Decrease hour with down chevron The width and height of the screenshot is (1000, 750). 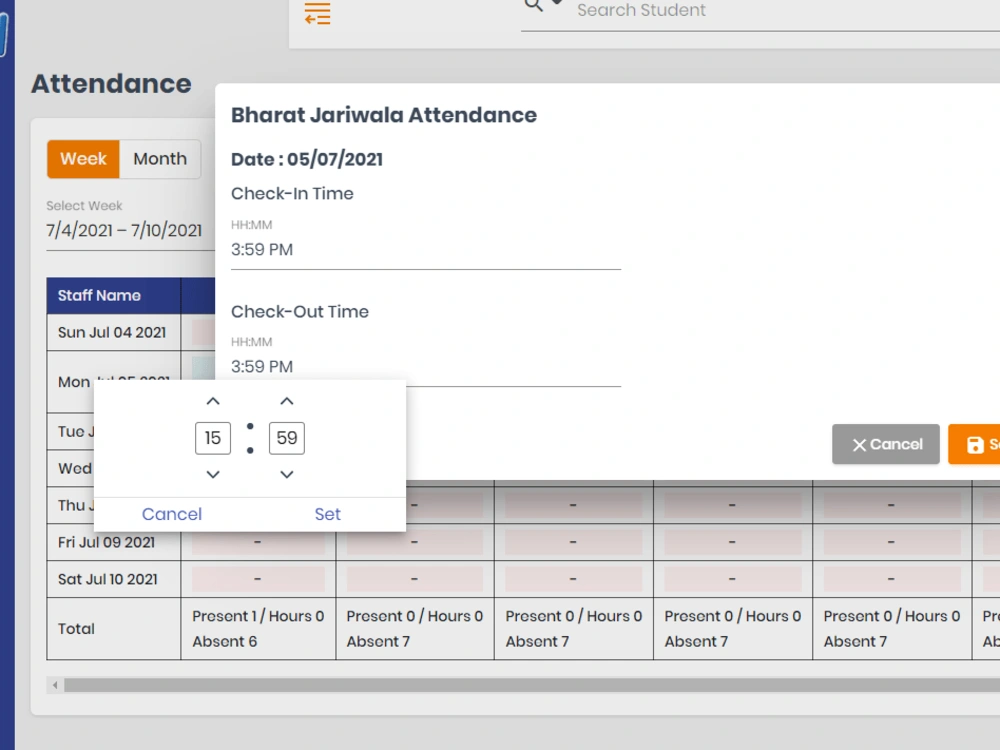(213, 474)
